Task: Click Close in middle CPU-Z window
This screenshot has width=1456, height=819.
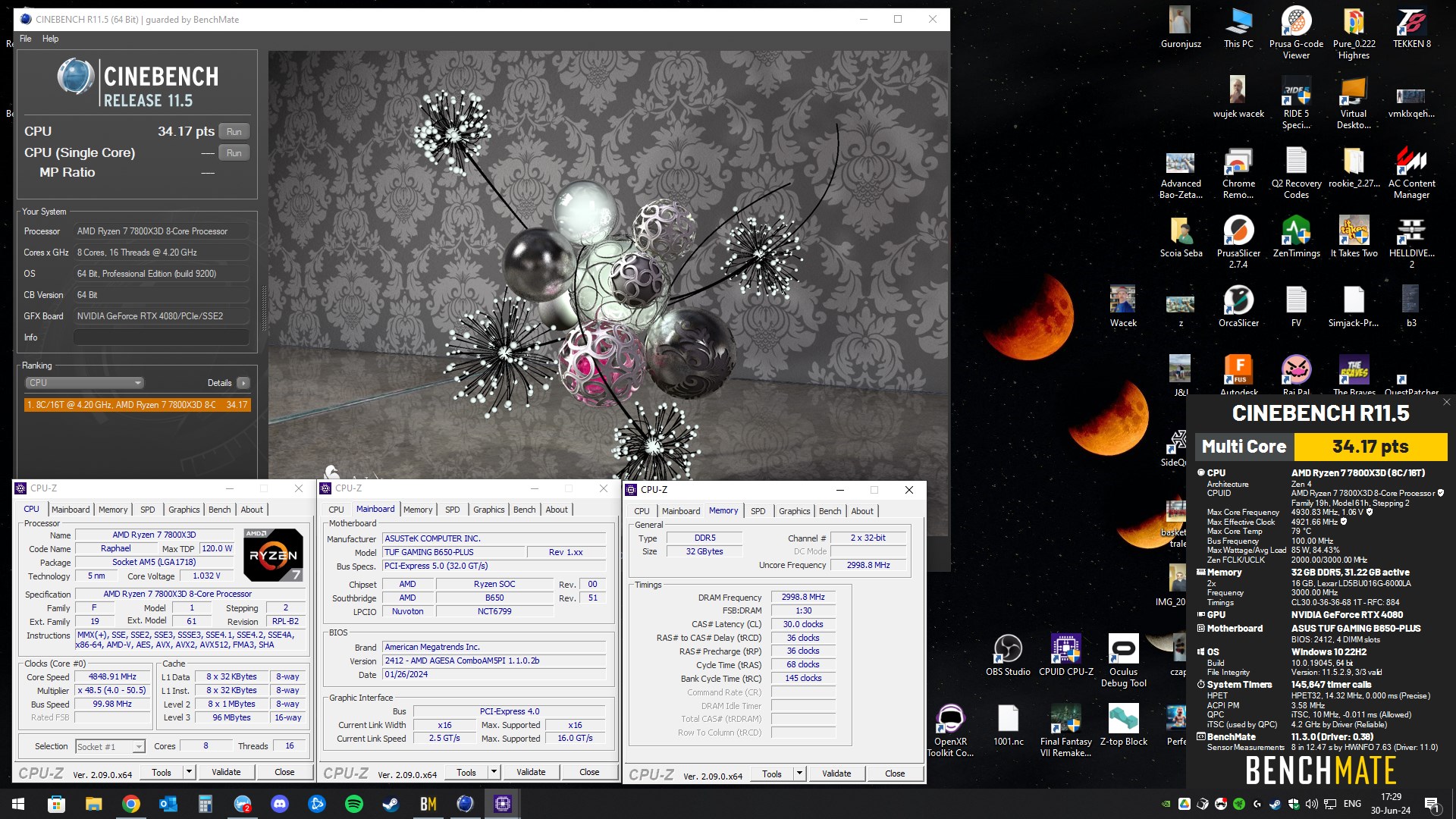Action: click(589, 772)
